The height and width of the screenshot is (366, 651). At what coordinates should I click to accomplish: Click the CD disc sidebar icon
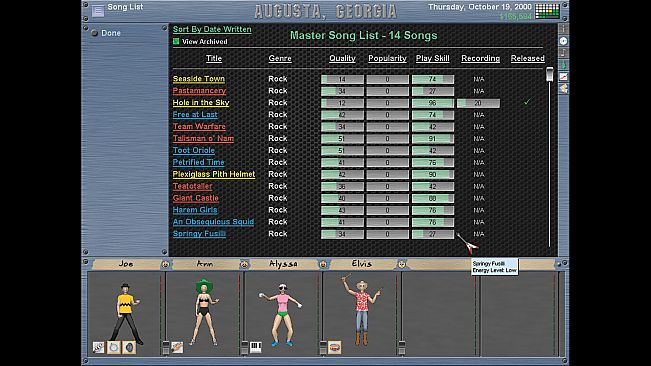tap(563, 41)
